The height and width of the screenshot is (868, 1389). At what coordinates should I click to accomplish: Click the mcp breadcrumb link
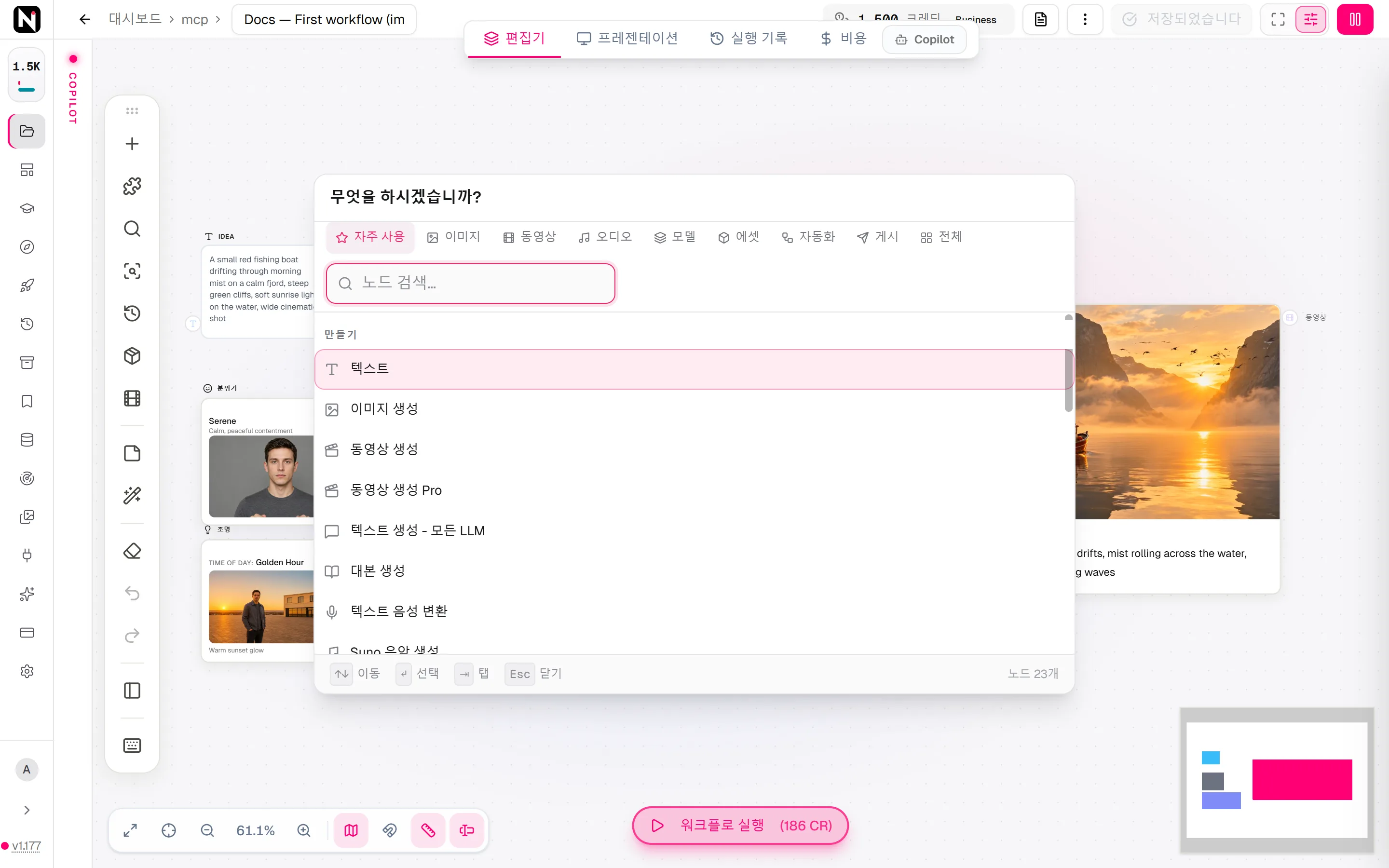pyautogui.click(x=194, y=19)
